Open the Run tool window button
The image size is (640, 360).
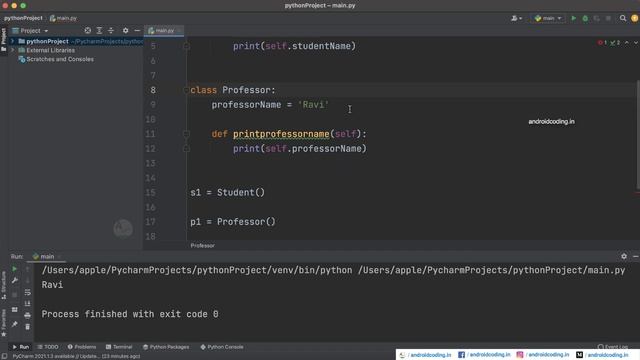20,347
